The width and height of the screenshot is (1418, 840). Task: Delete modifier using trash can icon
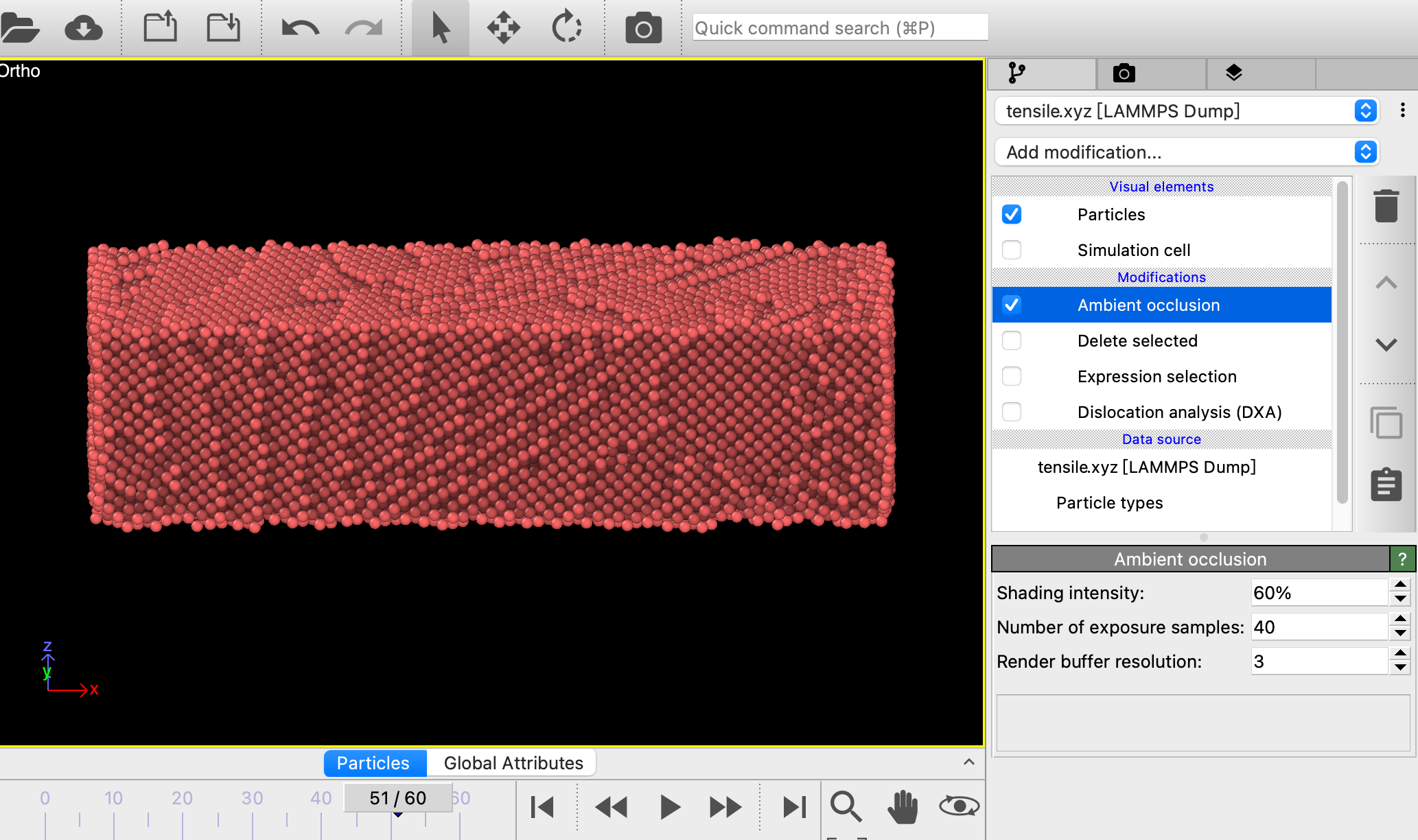(1386, 206)
